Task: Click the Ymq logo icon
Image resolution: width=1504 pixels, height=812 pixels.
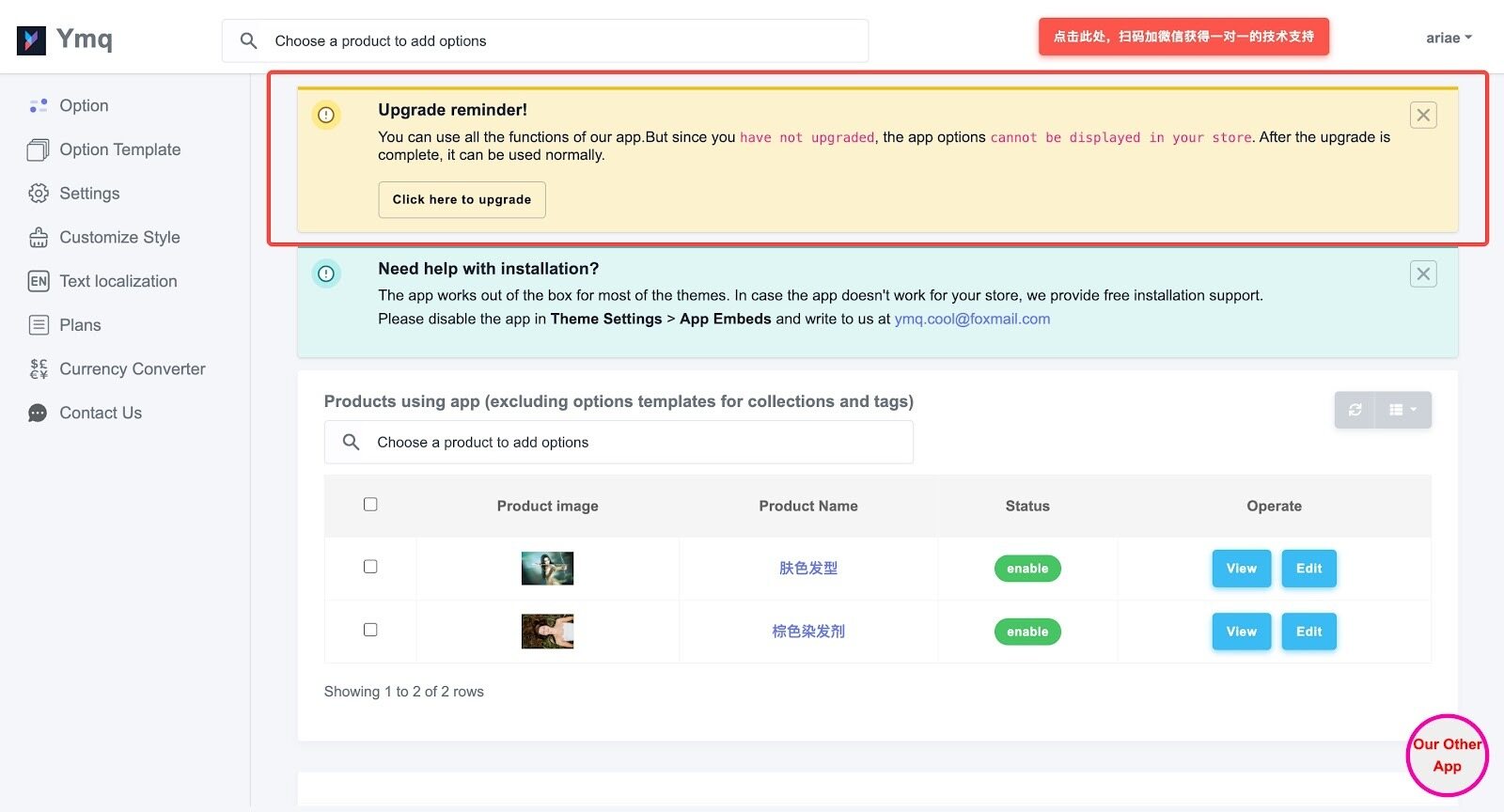Action: [31, 40]
